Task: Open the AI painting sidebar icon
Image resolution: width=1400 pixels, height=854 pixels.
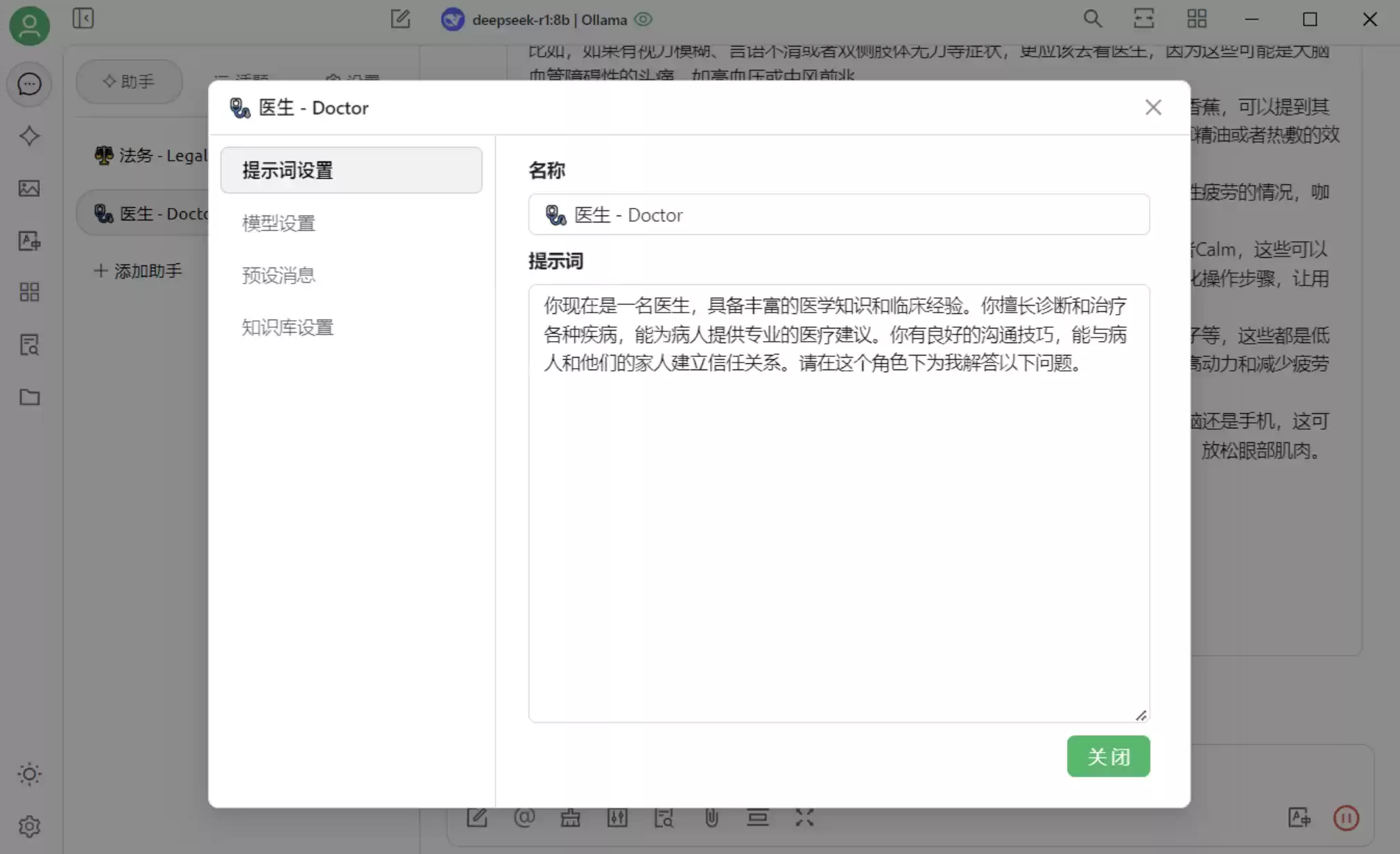Action: (29, 189)
